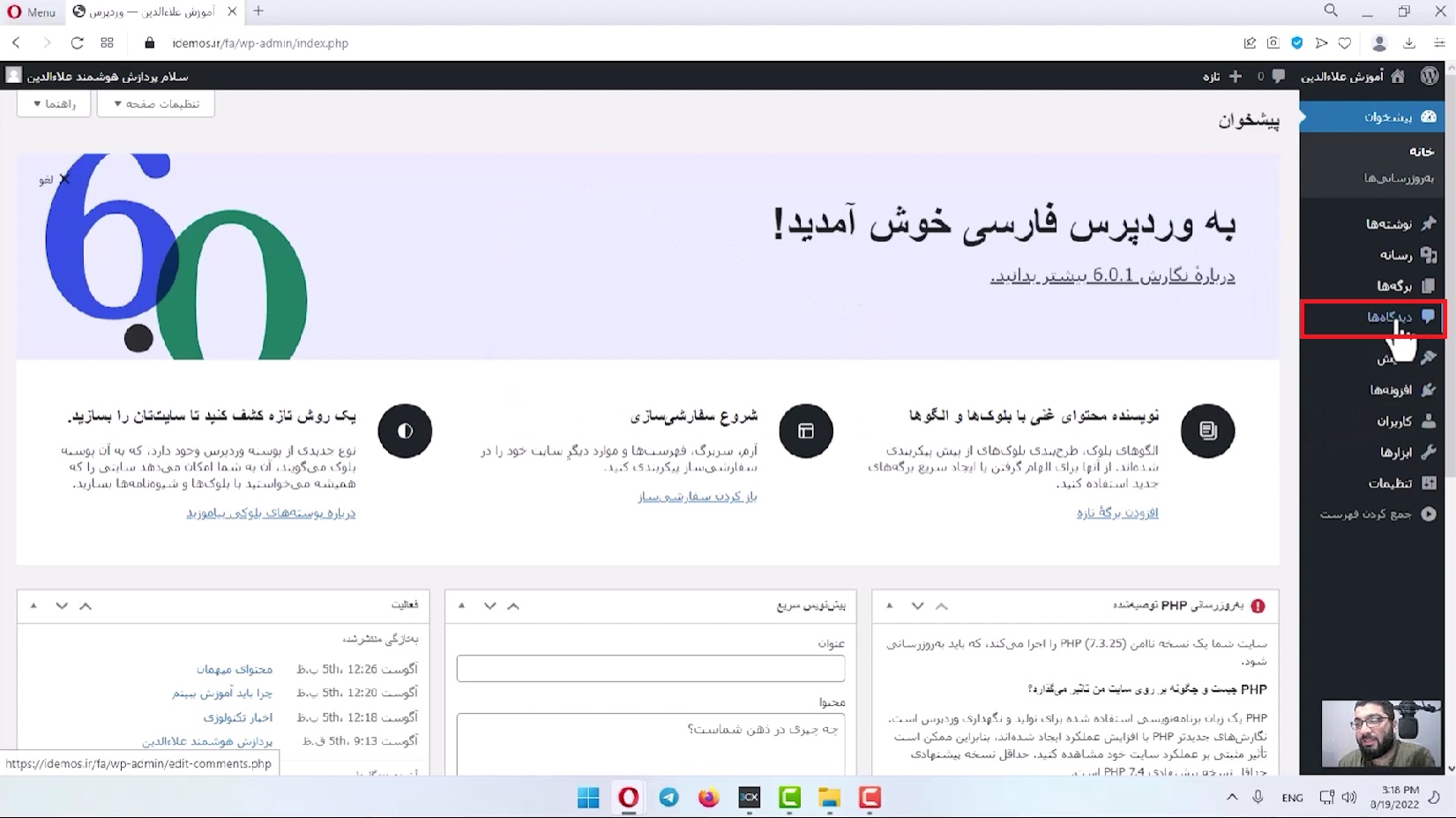Click media icon beside رسانه

pyautogui.click(x=1429, y=255)
